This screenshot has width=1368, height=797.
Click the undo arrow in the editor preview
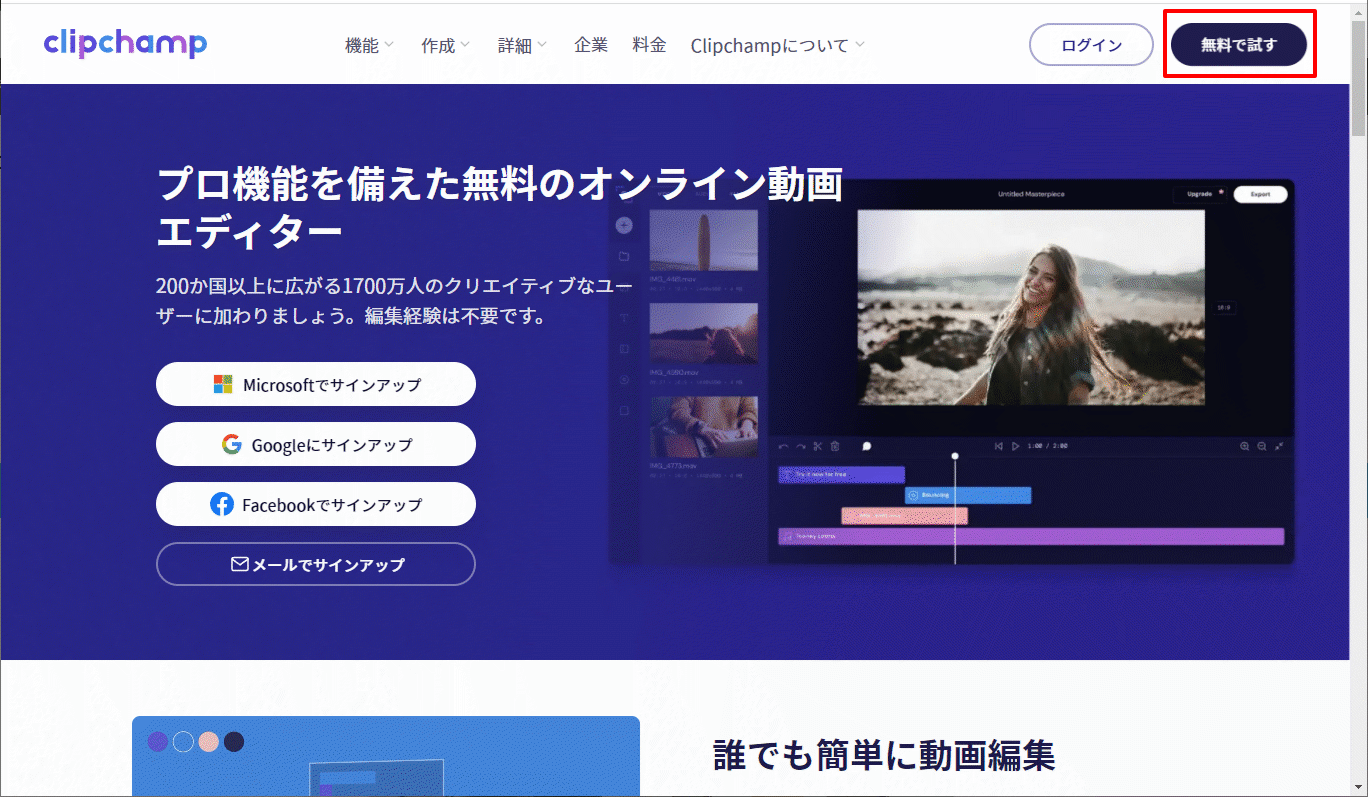[783, 446]
